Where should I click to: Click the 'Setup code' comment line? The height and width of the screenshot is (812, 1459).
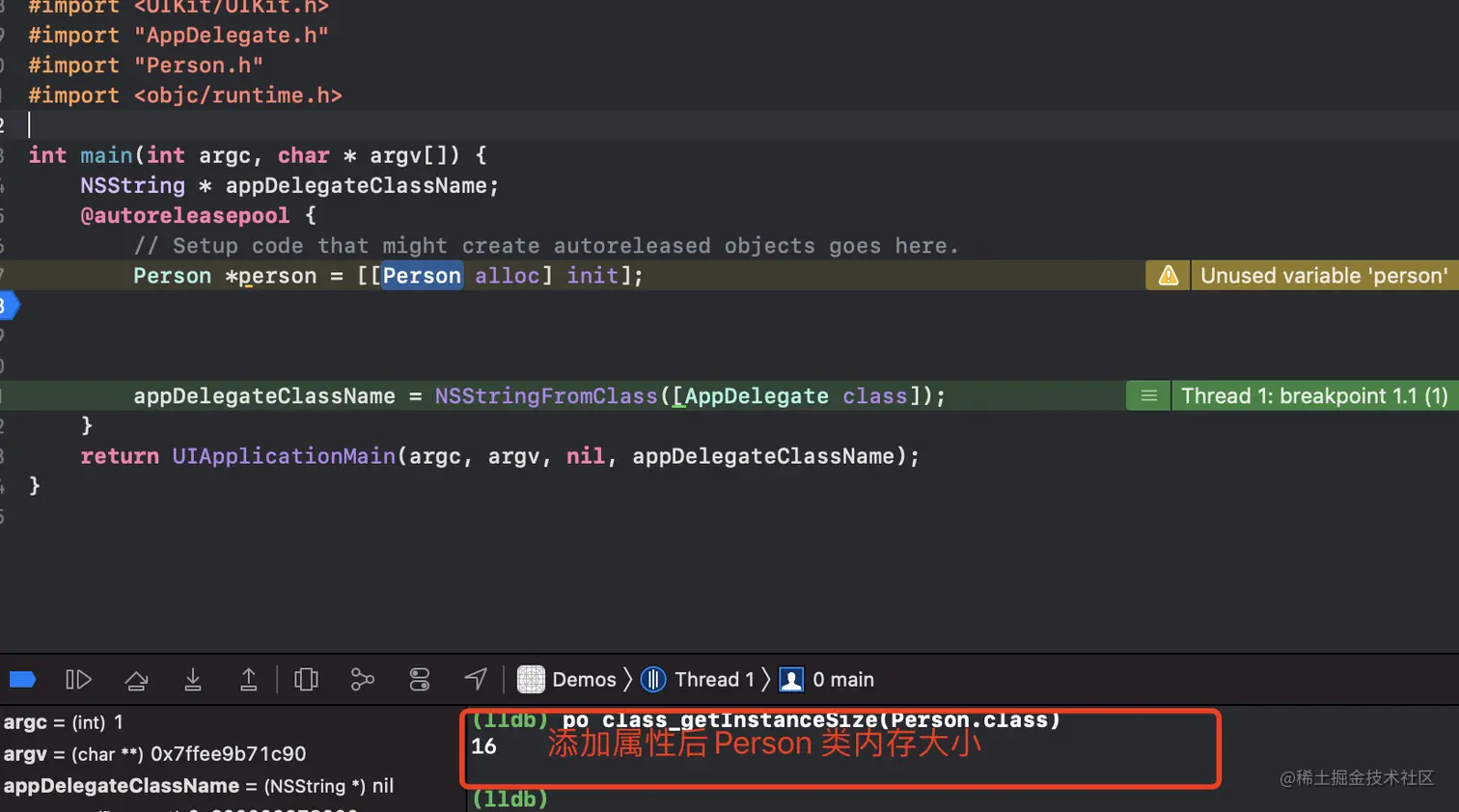point(546,246)
